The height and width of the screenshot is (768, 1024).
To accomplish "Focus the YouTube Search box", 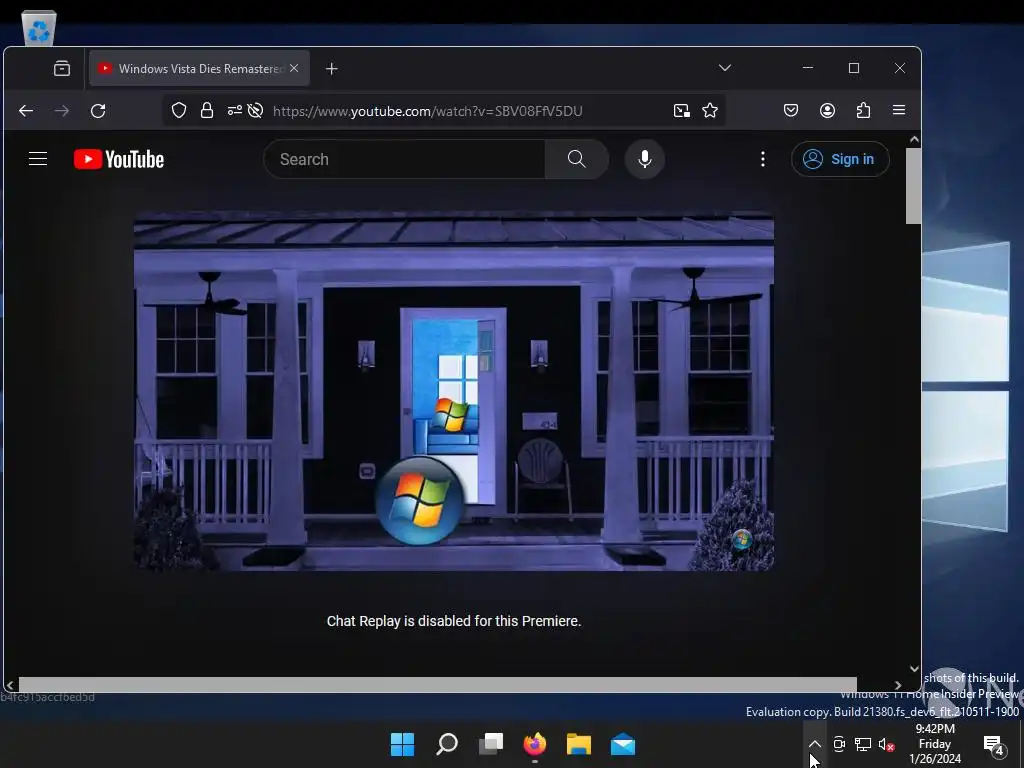I will coord(404,159).
